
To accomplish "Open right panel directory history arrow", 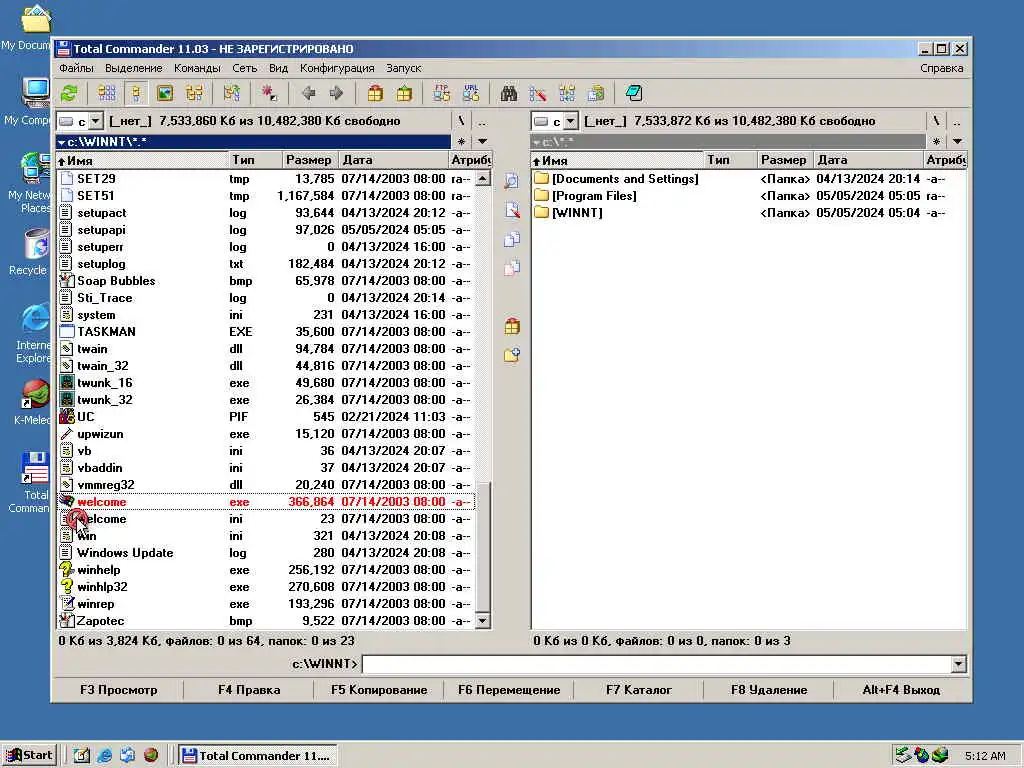I will (x=957, y=141).
